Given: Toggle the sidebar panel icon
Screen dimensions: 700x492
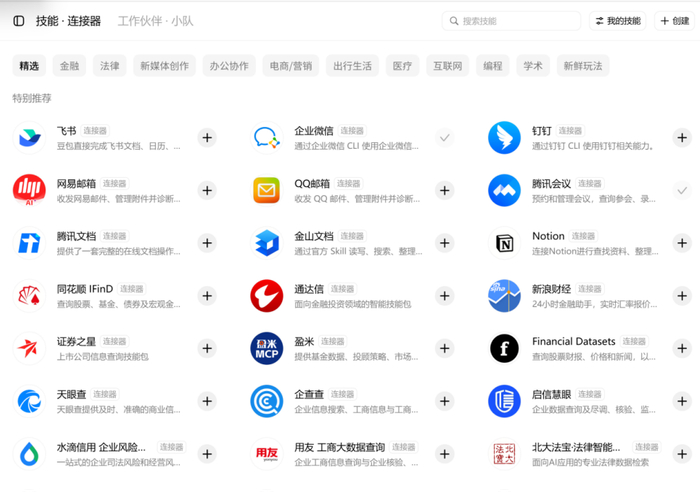Looking at the screenshot, I should (x=19, y=21).
